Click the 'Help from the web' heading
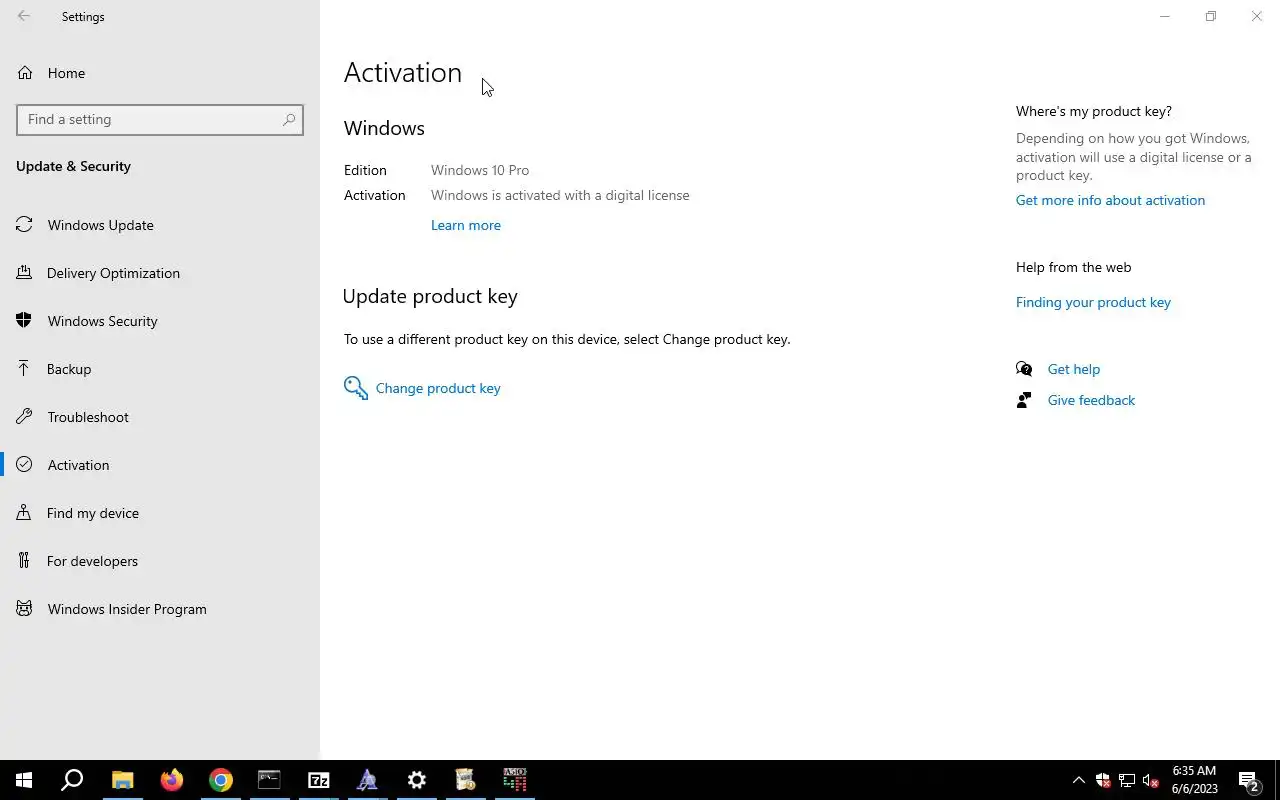Screen dimensions: 1280x800 coord(1074,267)
